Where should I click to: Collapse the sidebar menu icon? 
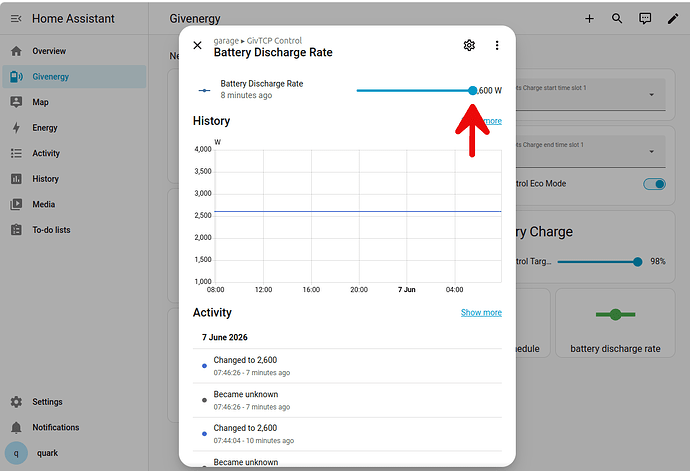point(16,18)
